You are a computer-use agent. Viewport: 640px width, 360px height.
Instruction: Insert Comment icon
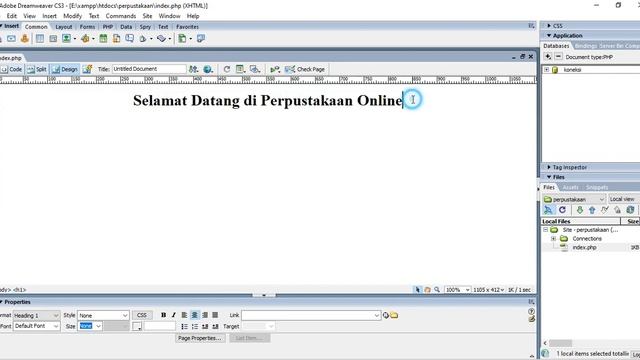[x=129, y=39]
